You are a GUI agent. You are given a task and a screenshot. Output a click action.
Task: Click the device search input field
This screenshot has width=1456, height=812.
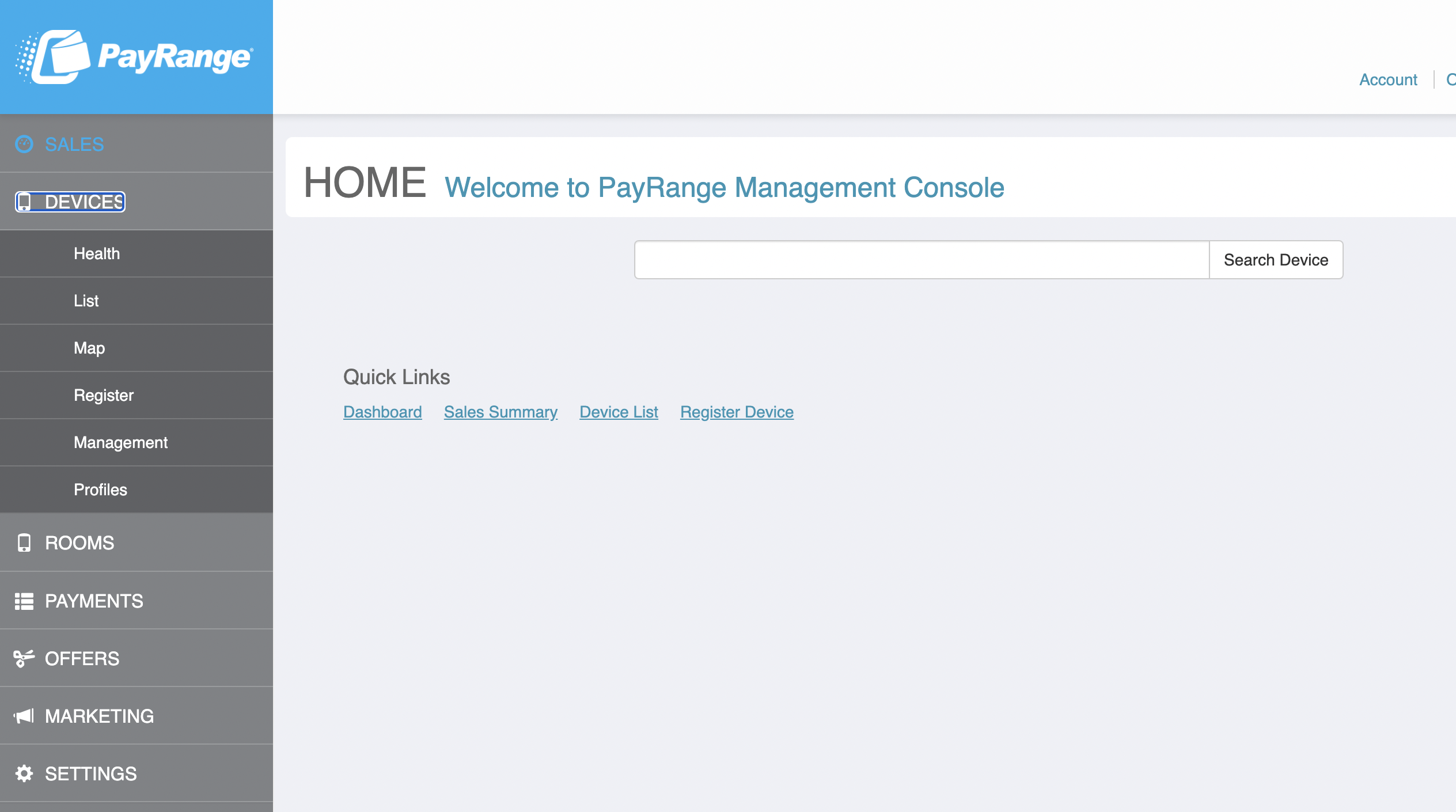[921, 259]
